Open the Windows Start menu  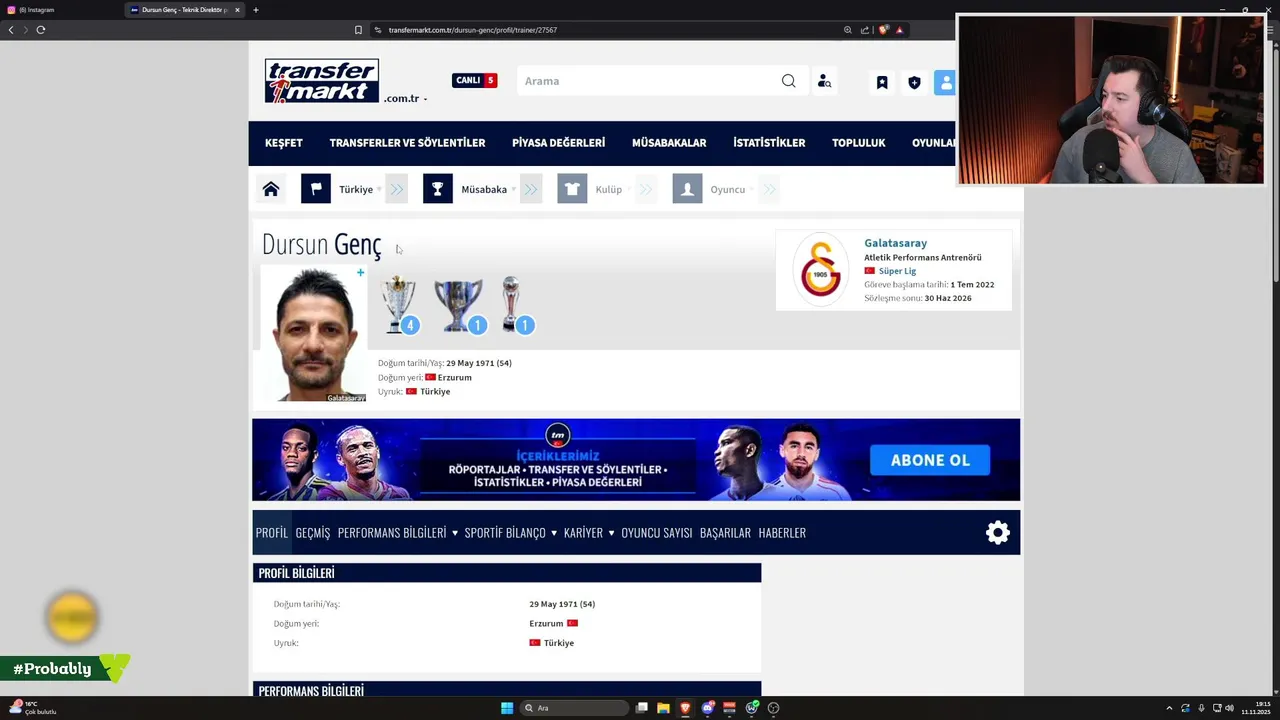(507, 708)
